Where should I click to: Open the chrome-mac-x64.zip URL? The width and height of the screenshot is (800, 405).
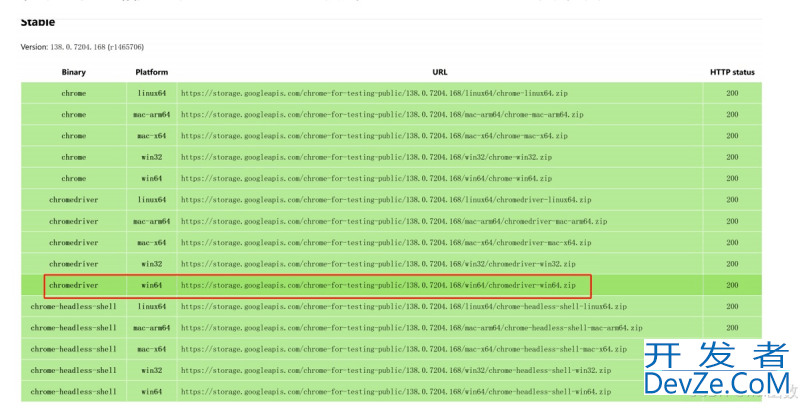(374, 136)
